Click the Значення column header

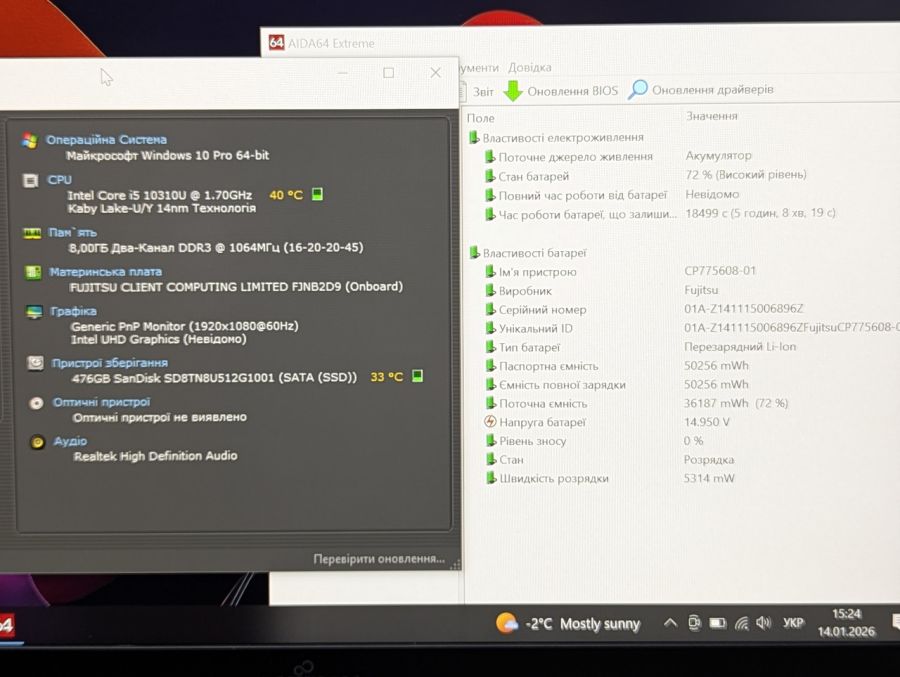(x=712, y=116)
